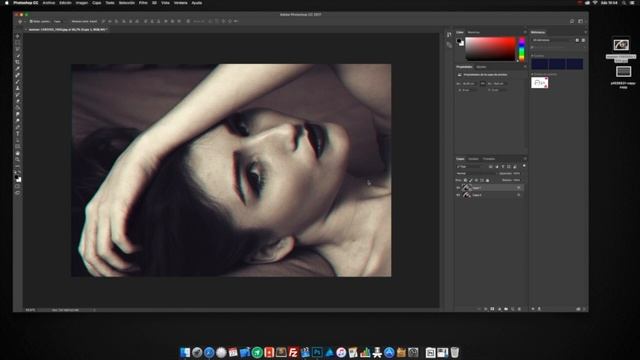Viewport: 640px width, 360px height.
Task: Open Filtro menu
Action: (143, 3)
